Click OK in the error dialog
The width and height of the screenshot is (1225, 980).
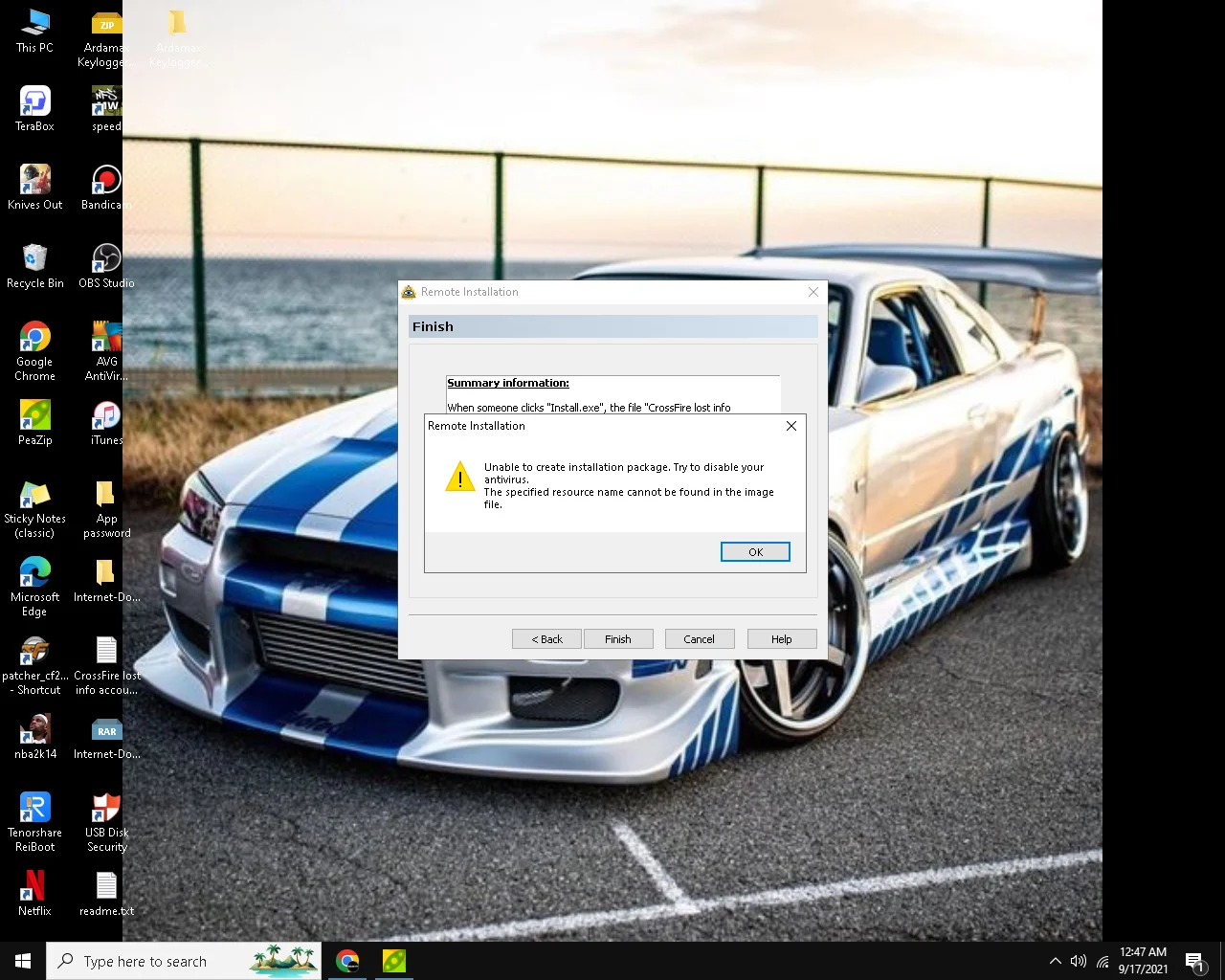point(755,552)
